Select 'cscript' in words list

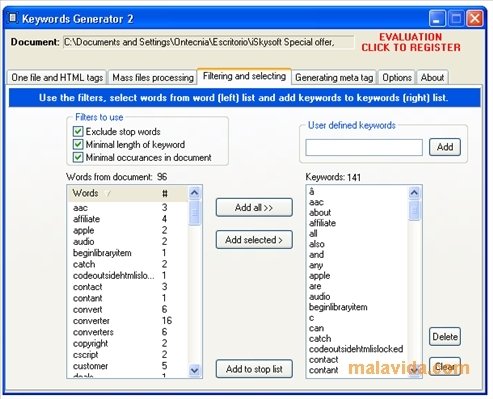coord(85,355)
